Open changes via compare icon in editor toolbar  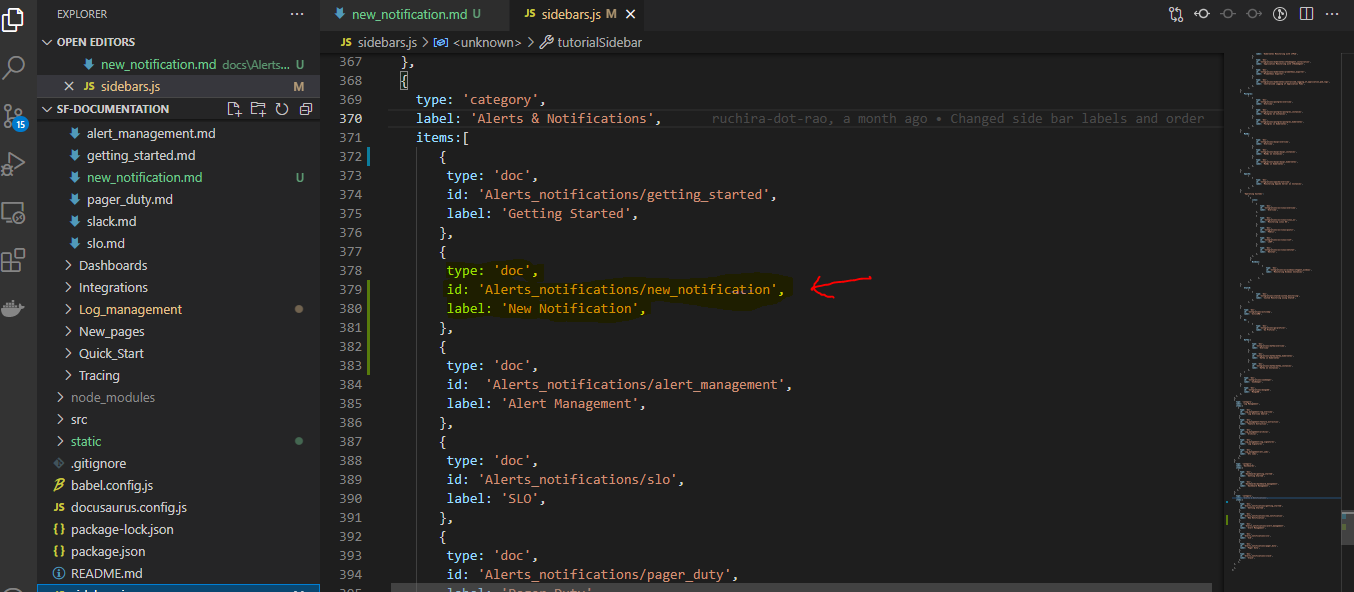pos(1176,14)
